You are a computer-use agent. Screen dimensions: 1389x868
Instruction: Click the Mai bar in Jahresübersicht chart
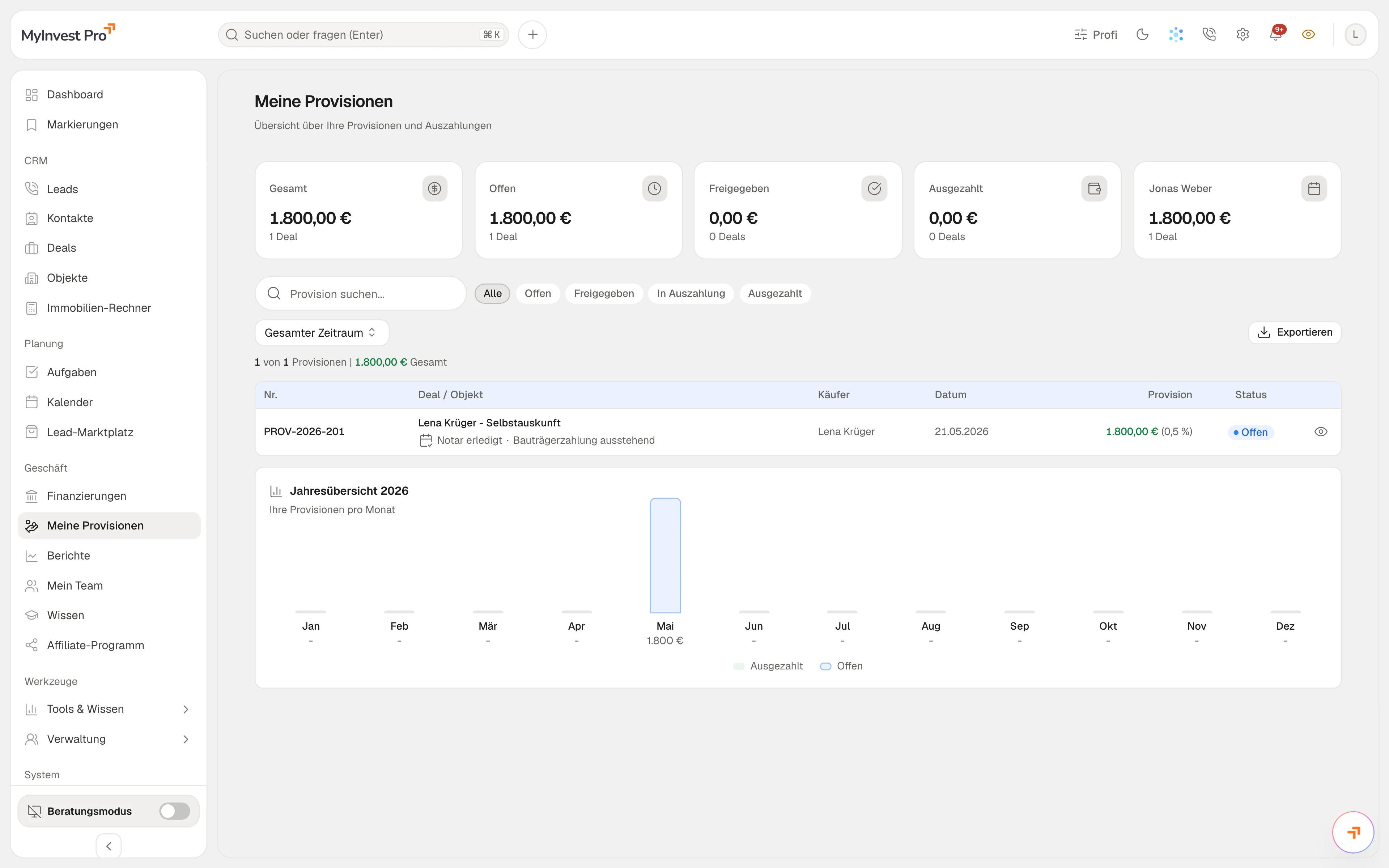(665, 556)
